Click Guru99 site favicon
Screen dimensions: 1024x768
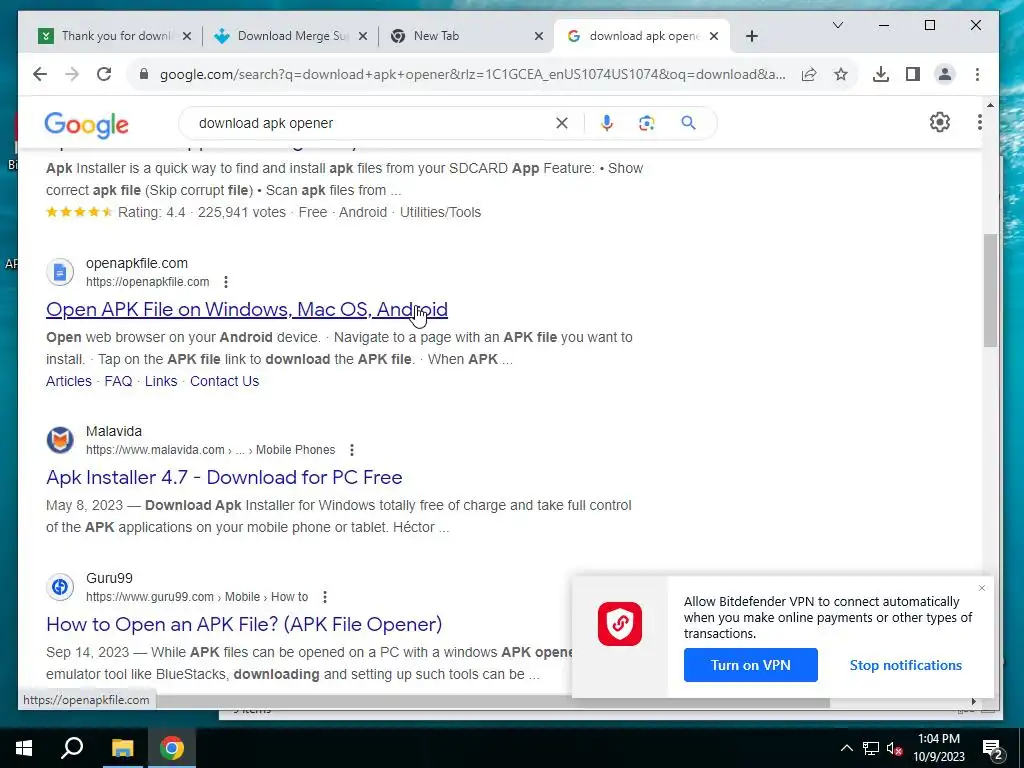[60, 587]
